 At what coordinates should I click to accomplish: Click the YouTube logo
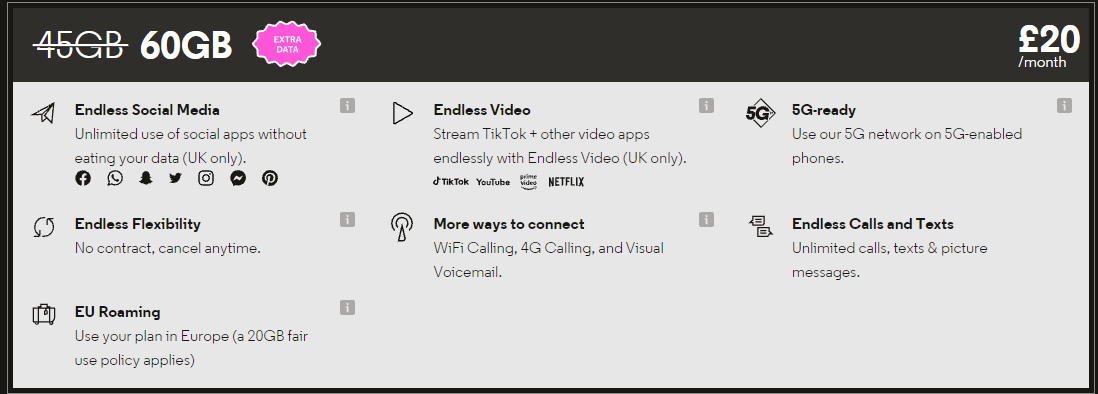coord(493,182)
